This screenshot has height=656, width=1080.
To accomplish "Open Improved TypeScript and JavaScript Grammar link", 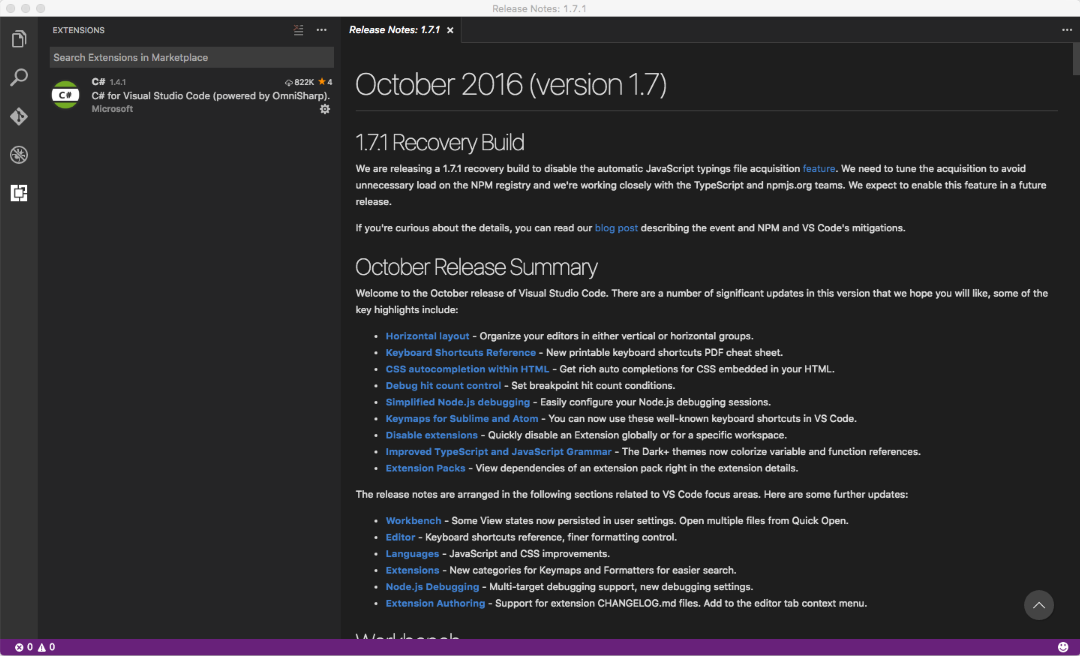I will pyautogui.click(x=498, y=452).
